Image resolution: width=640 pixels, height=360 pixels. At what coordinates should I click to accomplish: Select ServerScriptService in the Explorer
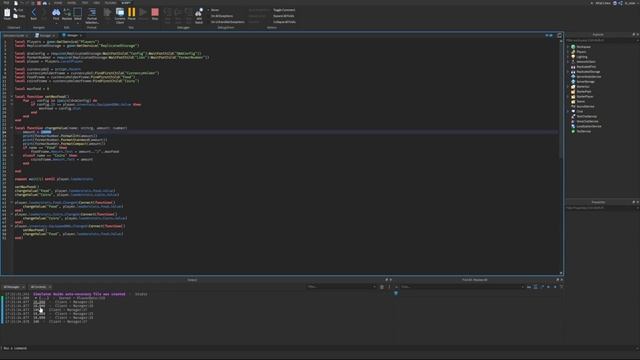click(x=589, y=77)
